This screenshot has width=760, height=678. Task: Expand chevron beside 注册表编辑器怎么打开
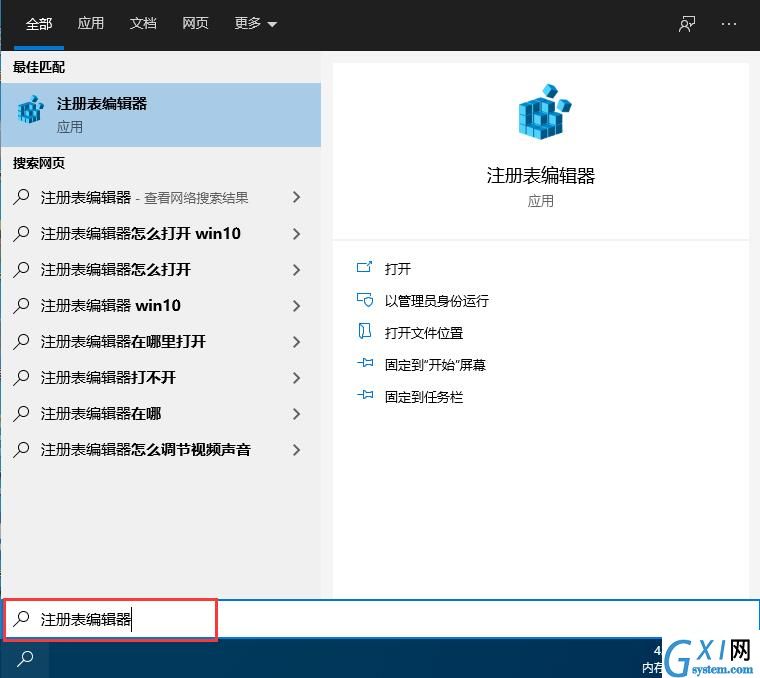point(297,270)
